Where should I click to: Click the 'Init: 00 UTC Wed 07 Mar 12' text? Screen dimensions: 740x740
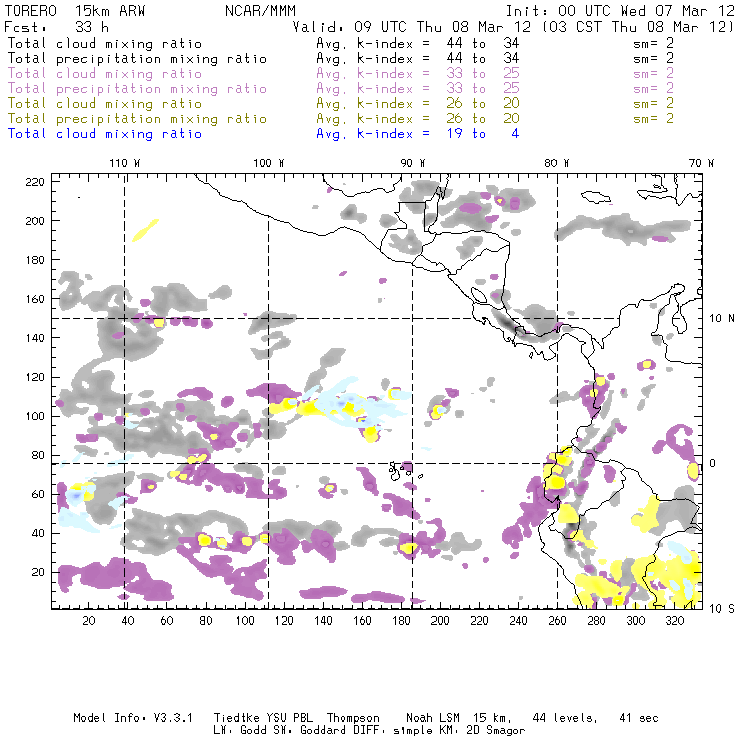pyautogui.click(x=620, y=11)
